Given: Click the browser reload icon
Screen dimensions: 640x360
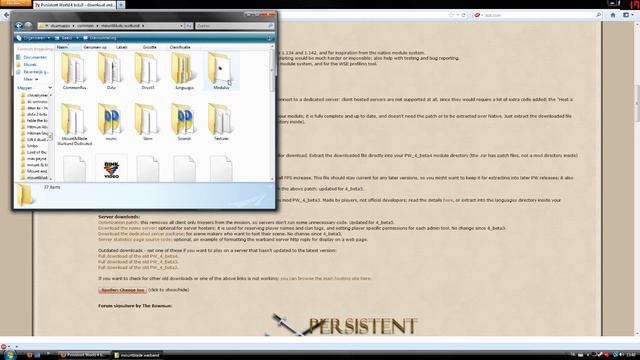Looking at the screenshot, I should 463,15.
